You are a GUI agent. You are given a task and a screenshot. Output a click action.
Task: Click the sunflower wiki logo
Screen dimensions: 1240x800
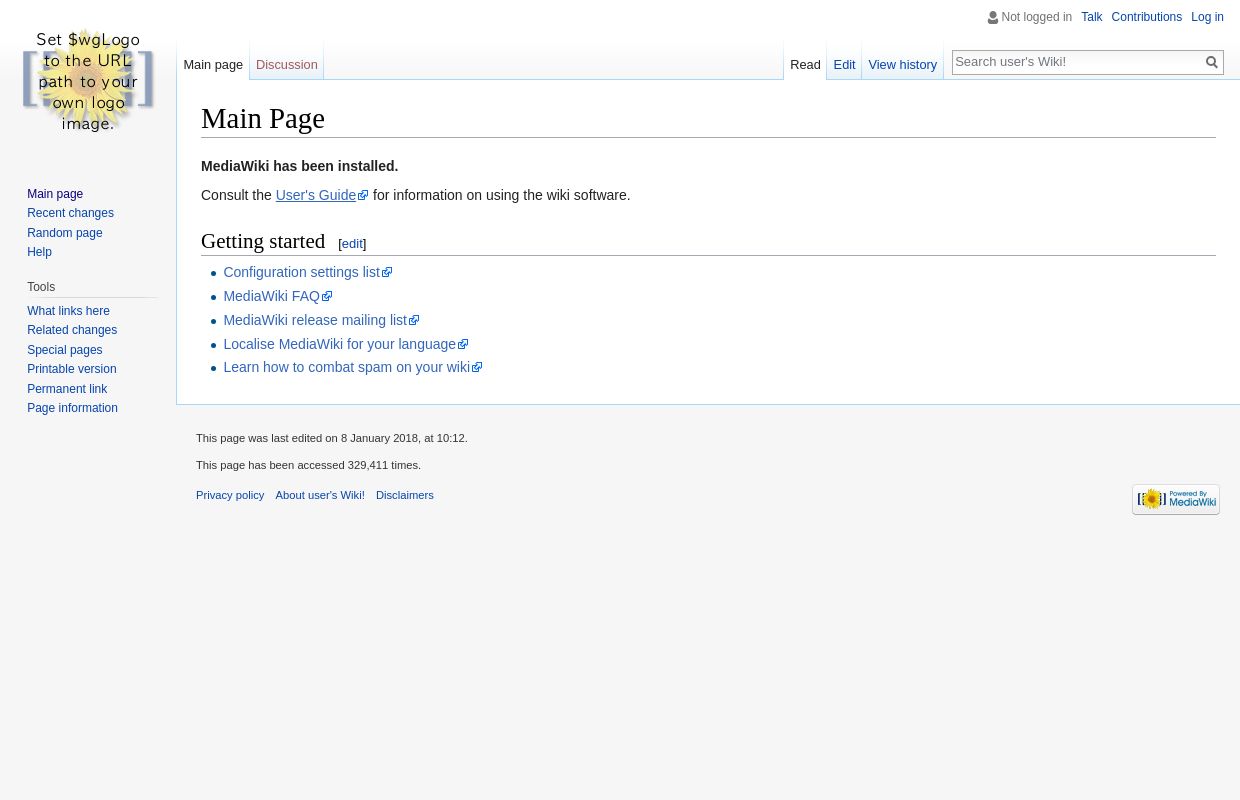(x=88, y=80)
